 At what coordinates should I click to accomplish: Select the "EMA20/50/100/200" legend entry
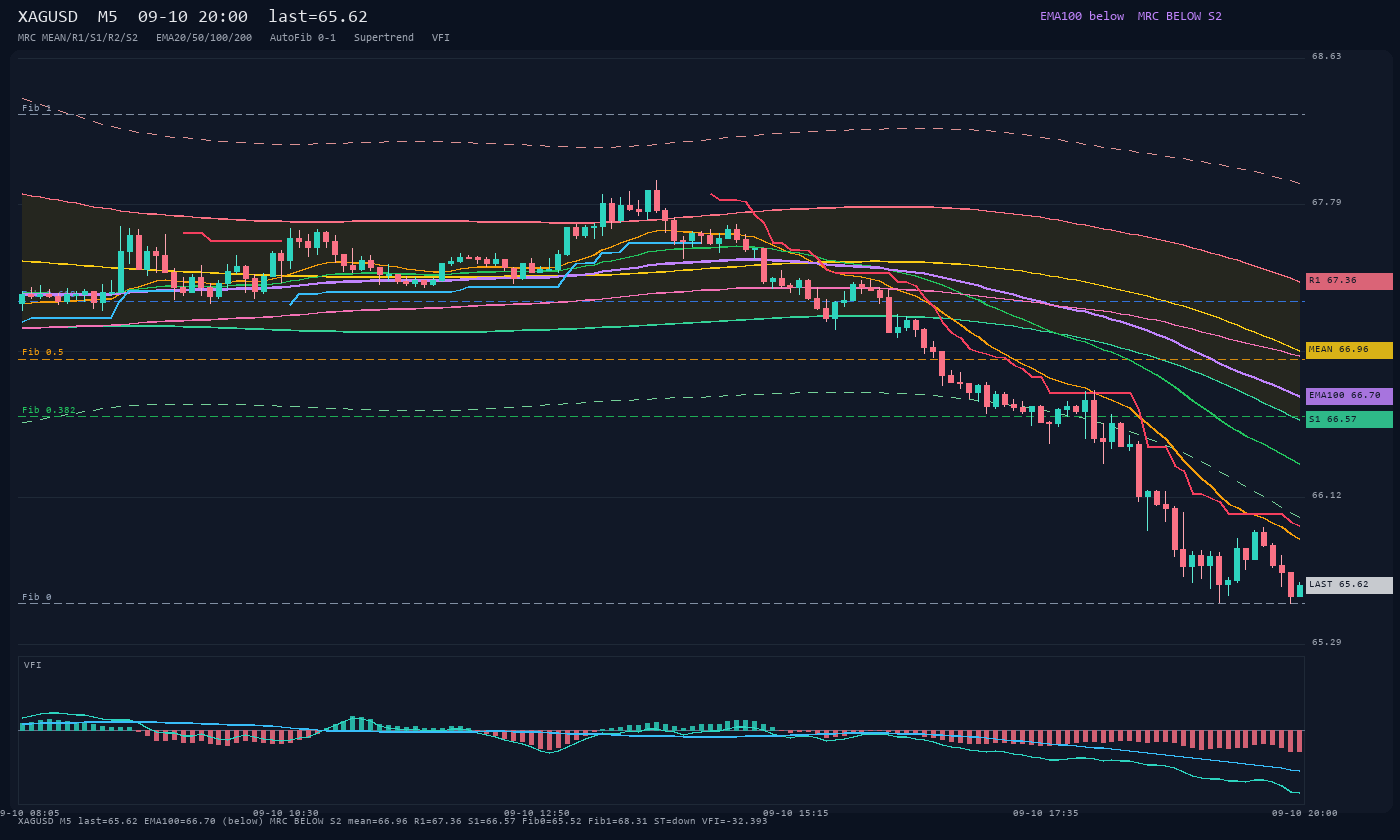tap(204, 38)
